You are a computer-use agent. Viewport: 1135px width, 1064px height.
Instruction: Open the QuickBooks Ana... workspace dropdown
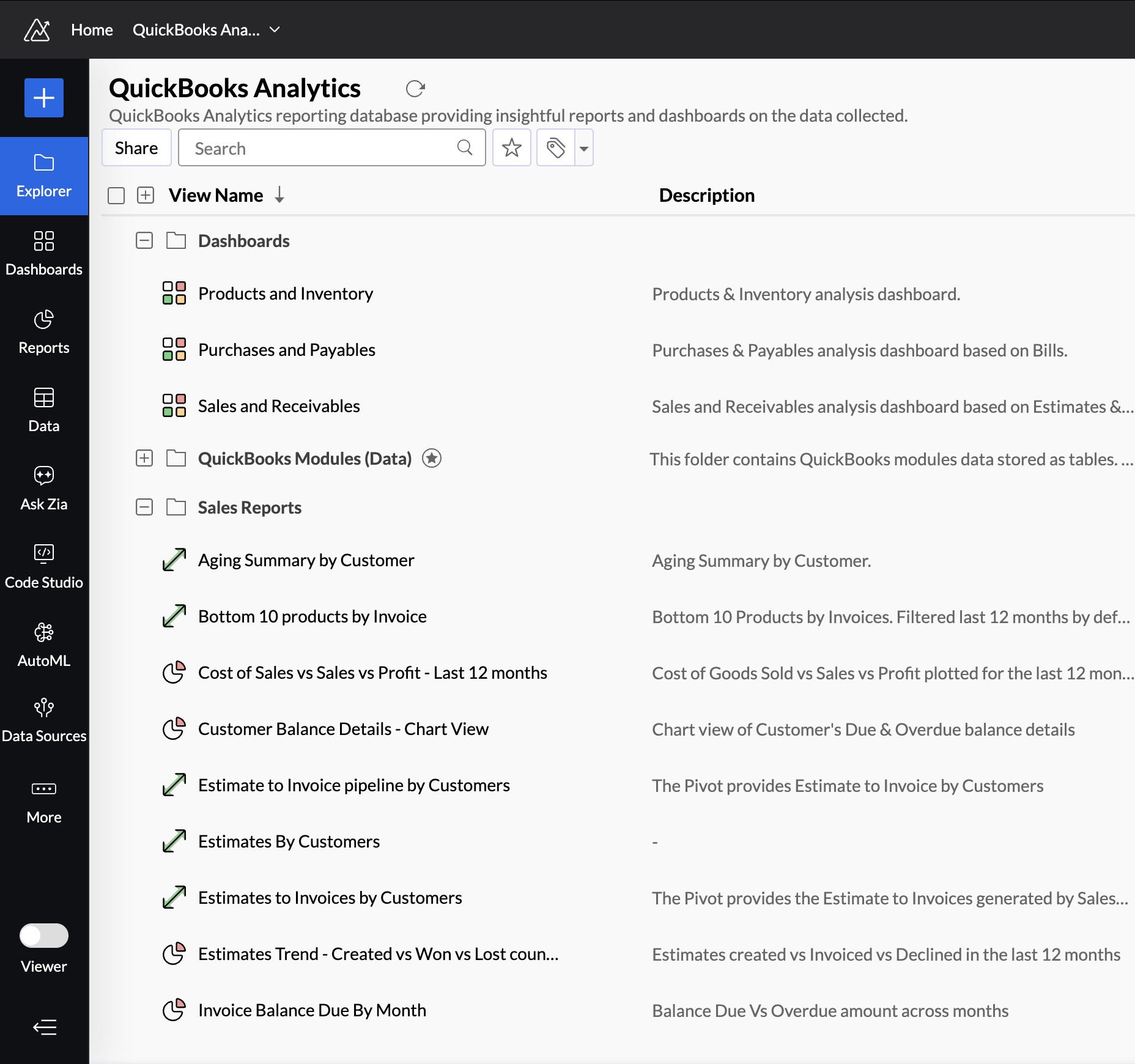point(206,29)
